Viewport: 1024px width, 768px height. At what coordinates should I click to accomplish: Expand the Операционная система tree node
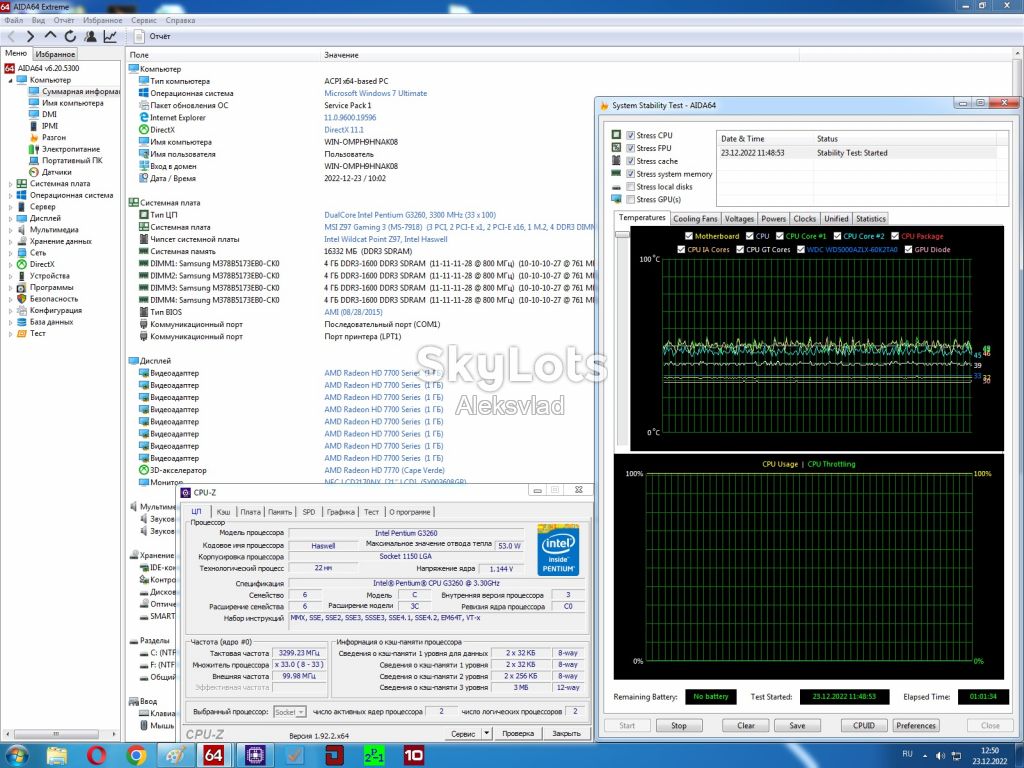click(x=10, y=196)
